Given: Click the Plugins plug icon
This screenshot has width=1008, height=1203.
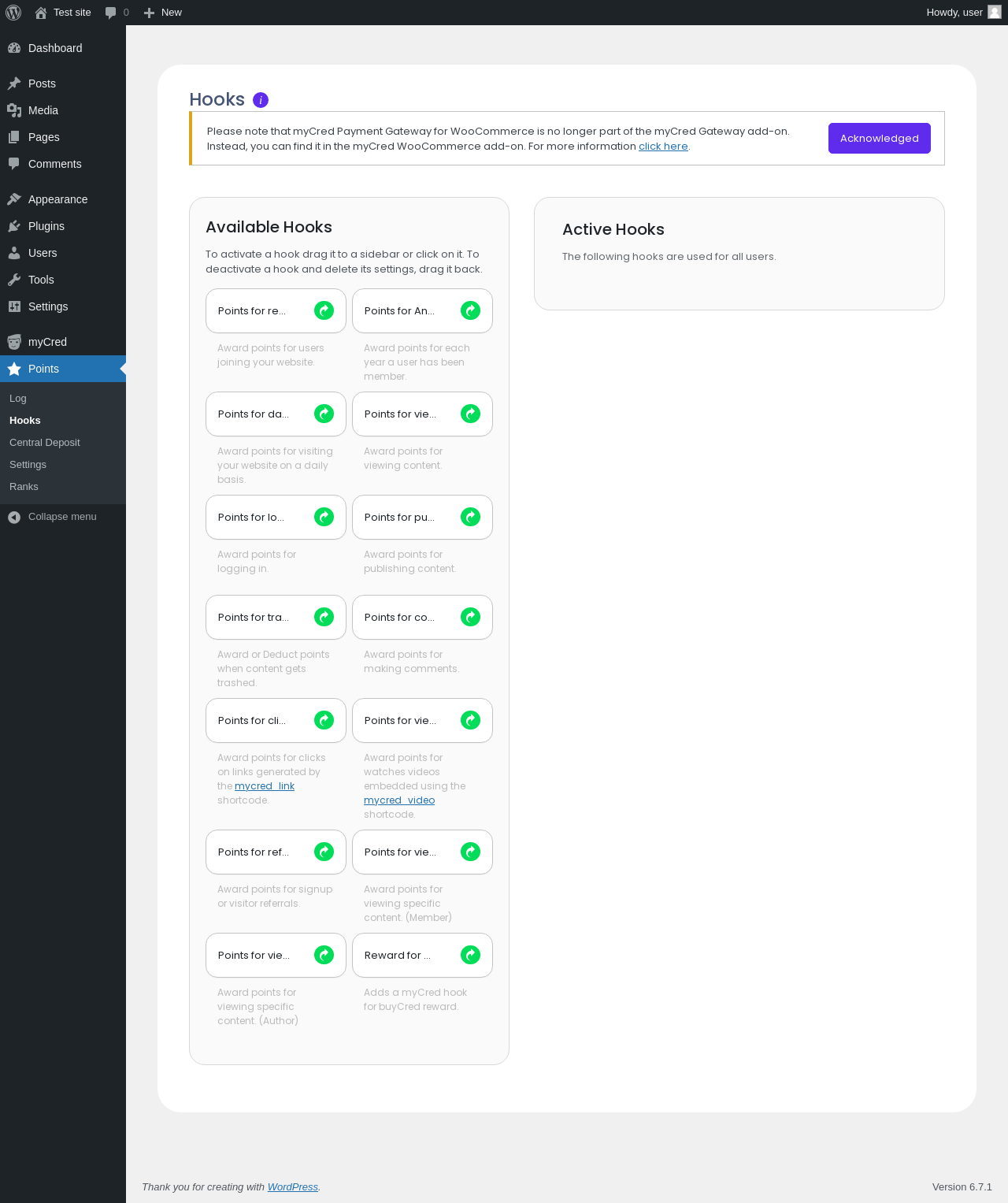Looking at the screenshot, I should point(14,226).
